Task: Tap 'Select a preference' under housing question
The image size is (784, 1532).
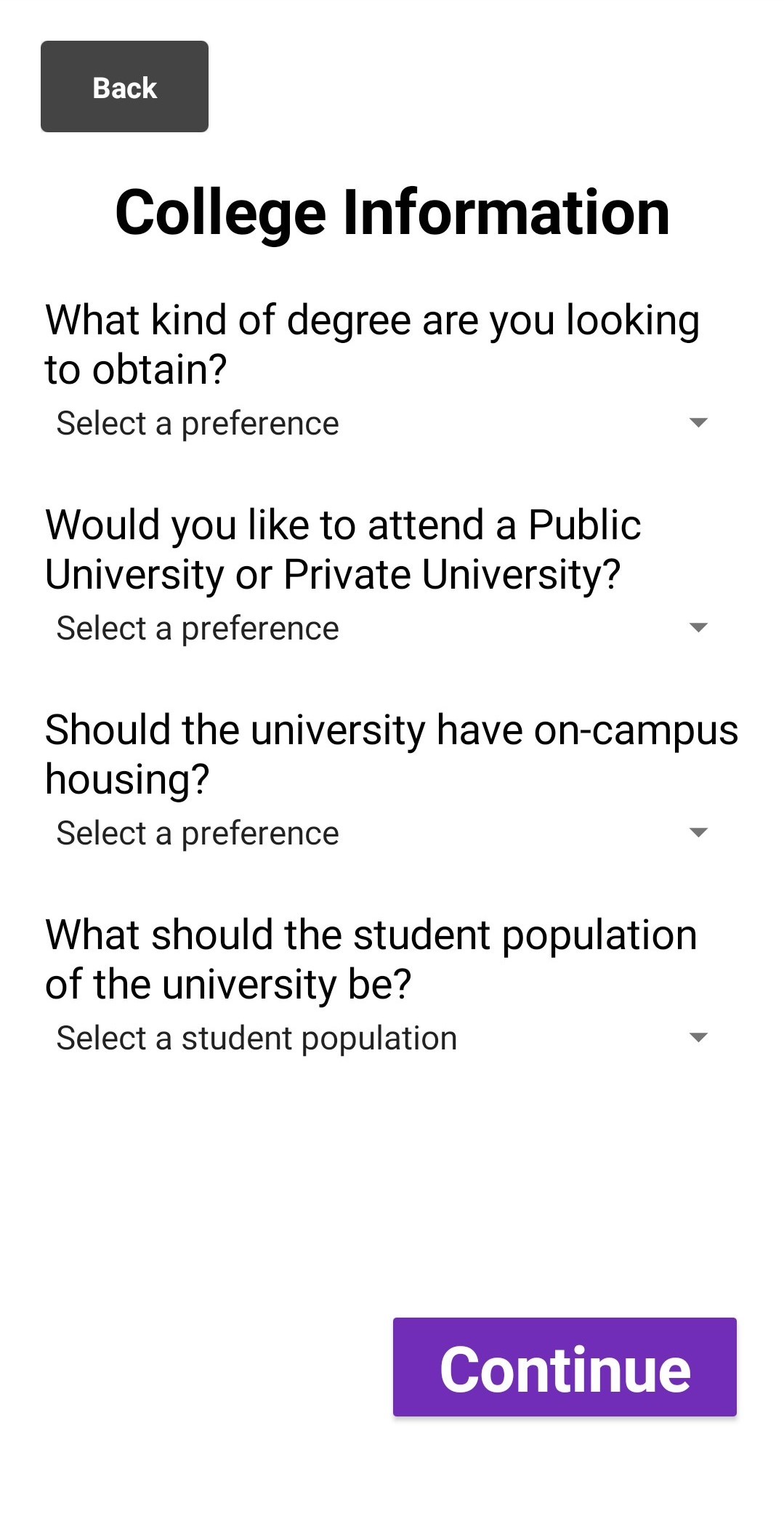Action: 198,834
